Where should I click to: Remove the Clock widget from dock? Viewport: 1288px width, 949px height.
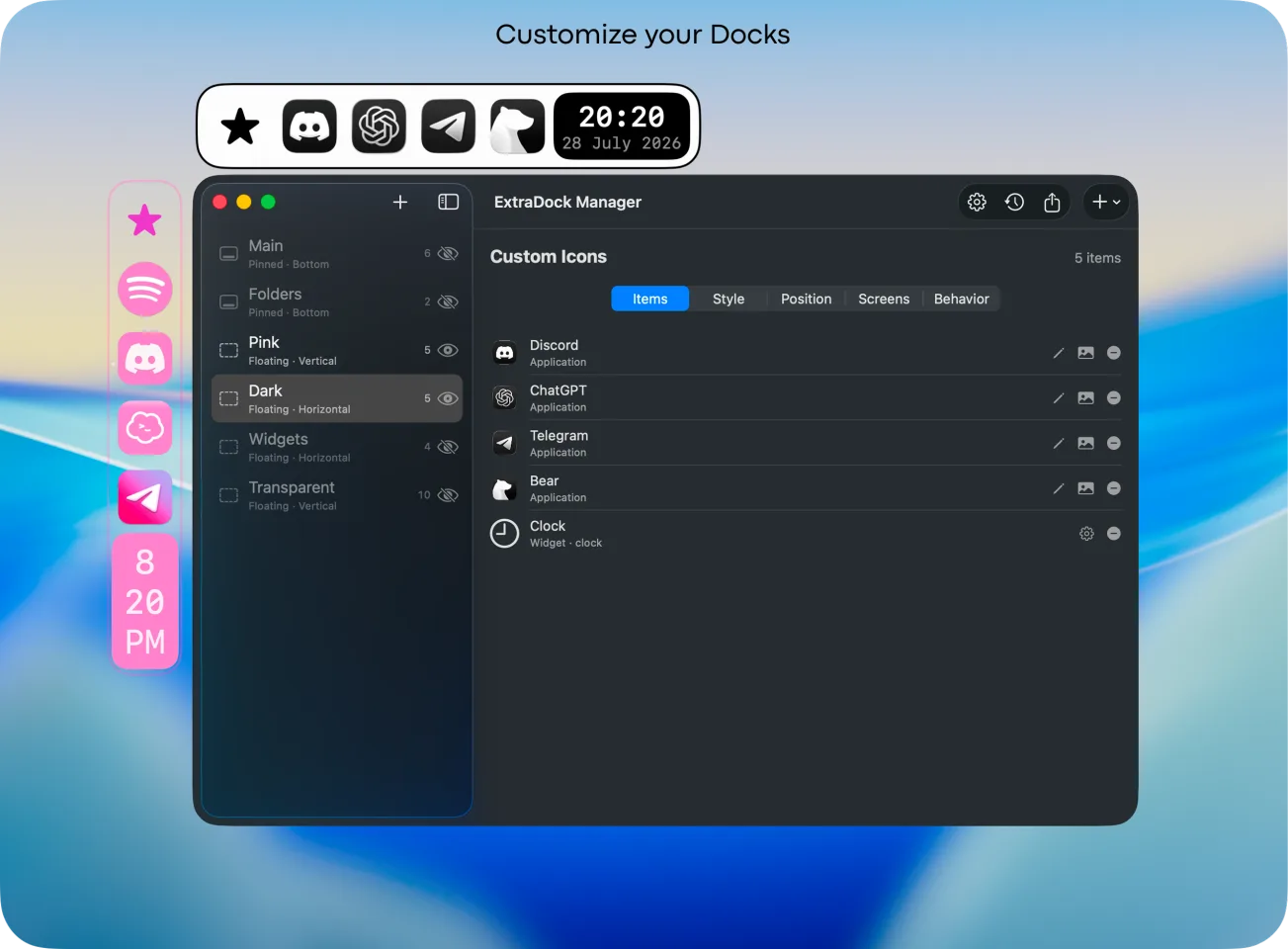coord(1114,534)
